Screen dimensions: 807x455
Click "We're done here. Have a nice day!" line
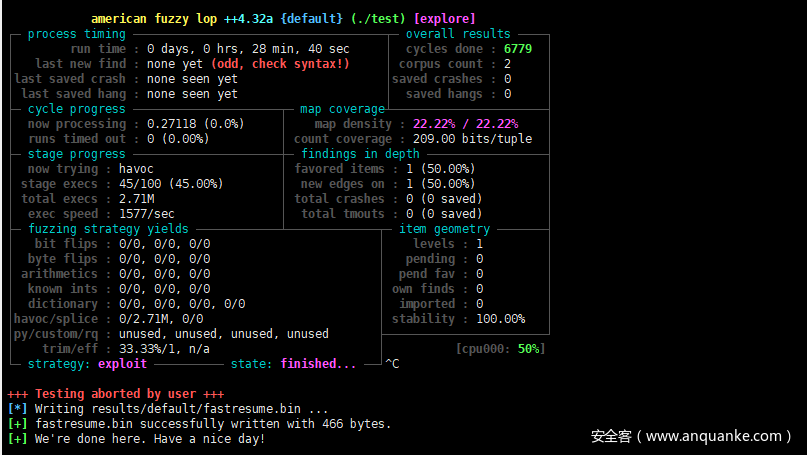click(x=150, y=439)
